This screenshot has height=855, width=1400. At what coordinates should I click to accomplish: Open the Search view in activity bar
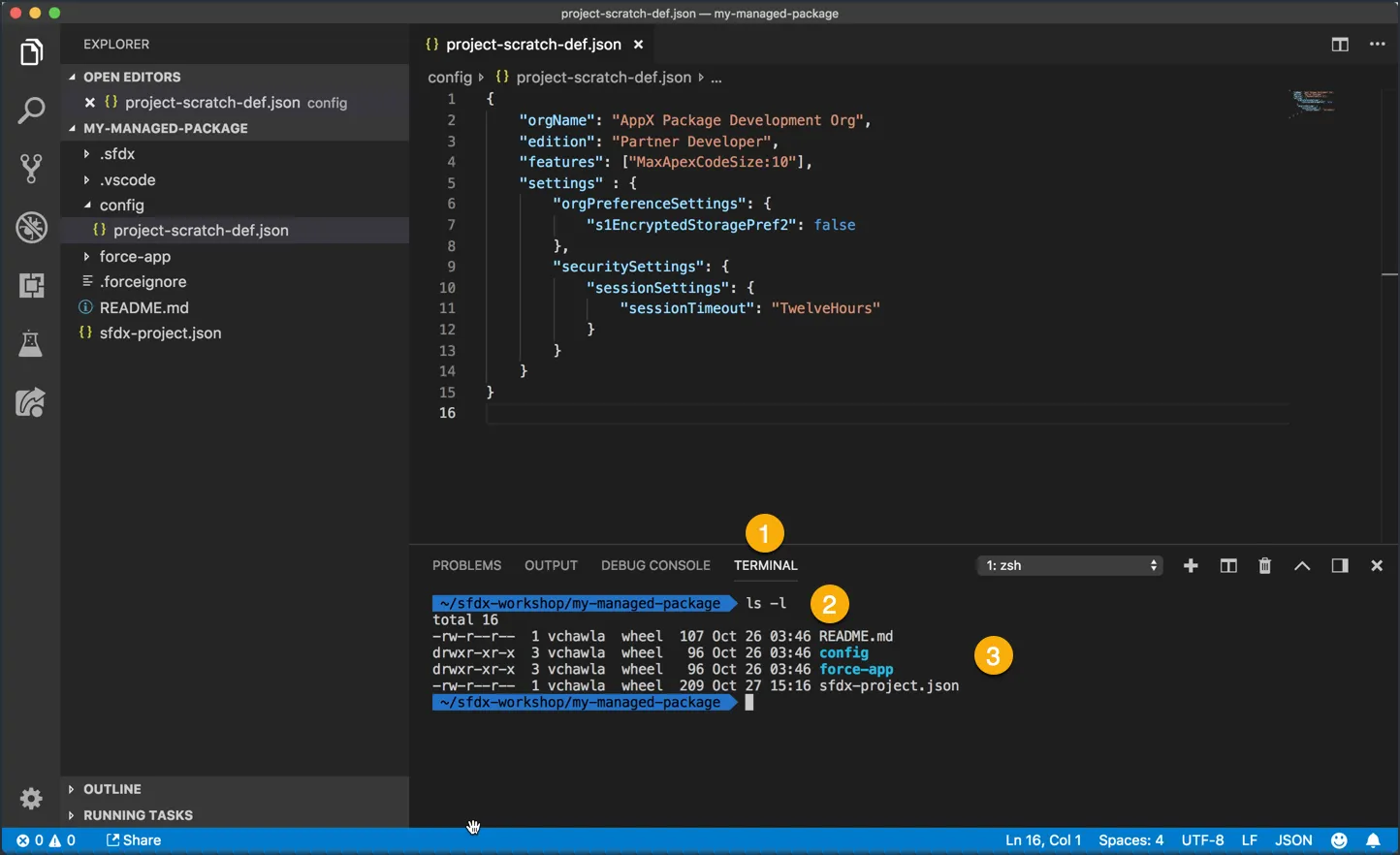(x=31, y=111)
